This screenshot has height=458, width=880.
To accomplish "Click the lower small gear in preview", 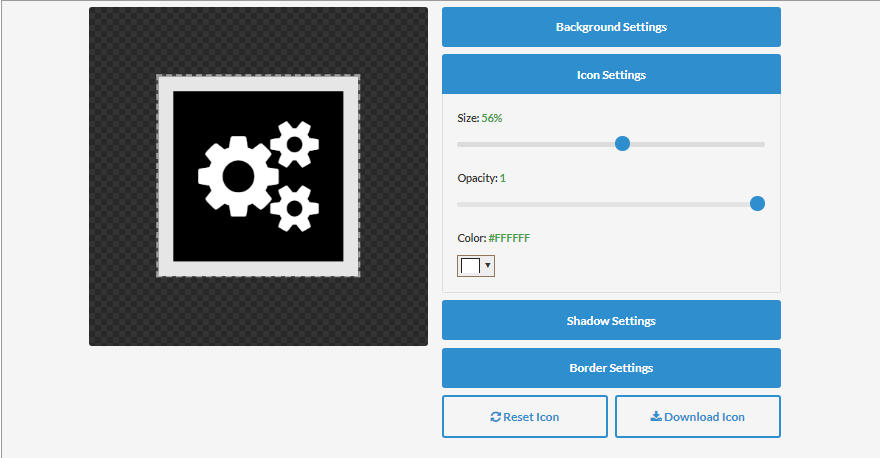I will 294,208.
